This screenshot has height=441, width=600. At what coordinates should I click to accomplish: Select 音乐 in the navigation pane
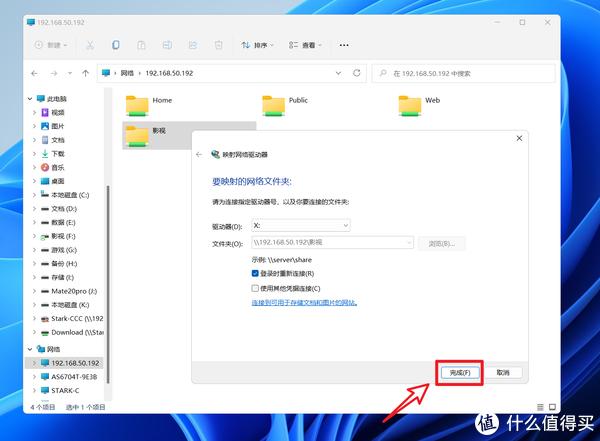point(58,168)
